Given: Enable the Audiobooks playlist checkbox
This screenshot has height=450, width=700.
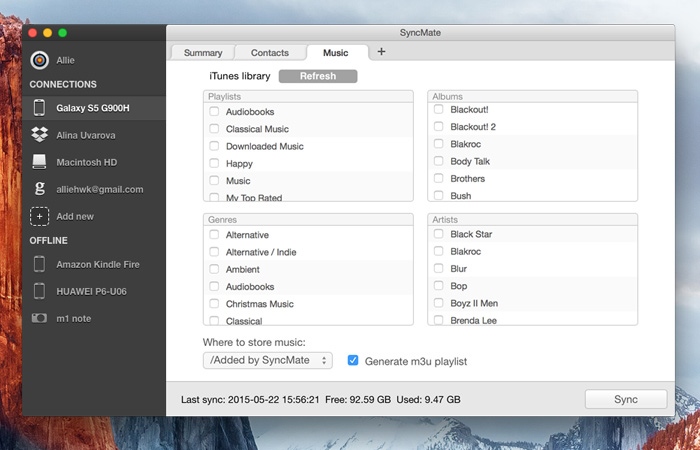Looking at the screenshot, I should coord(214,111).
